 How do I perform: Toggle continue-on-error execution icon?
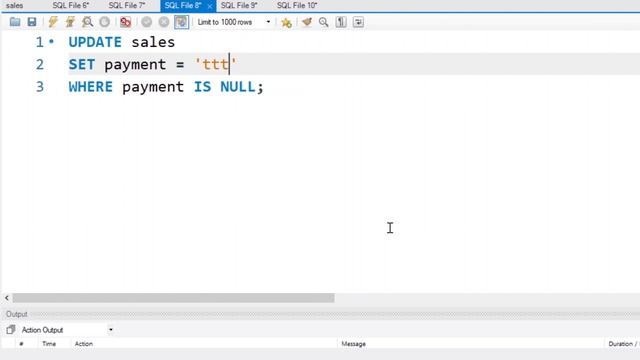(x=125, y=22)
